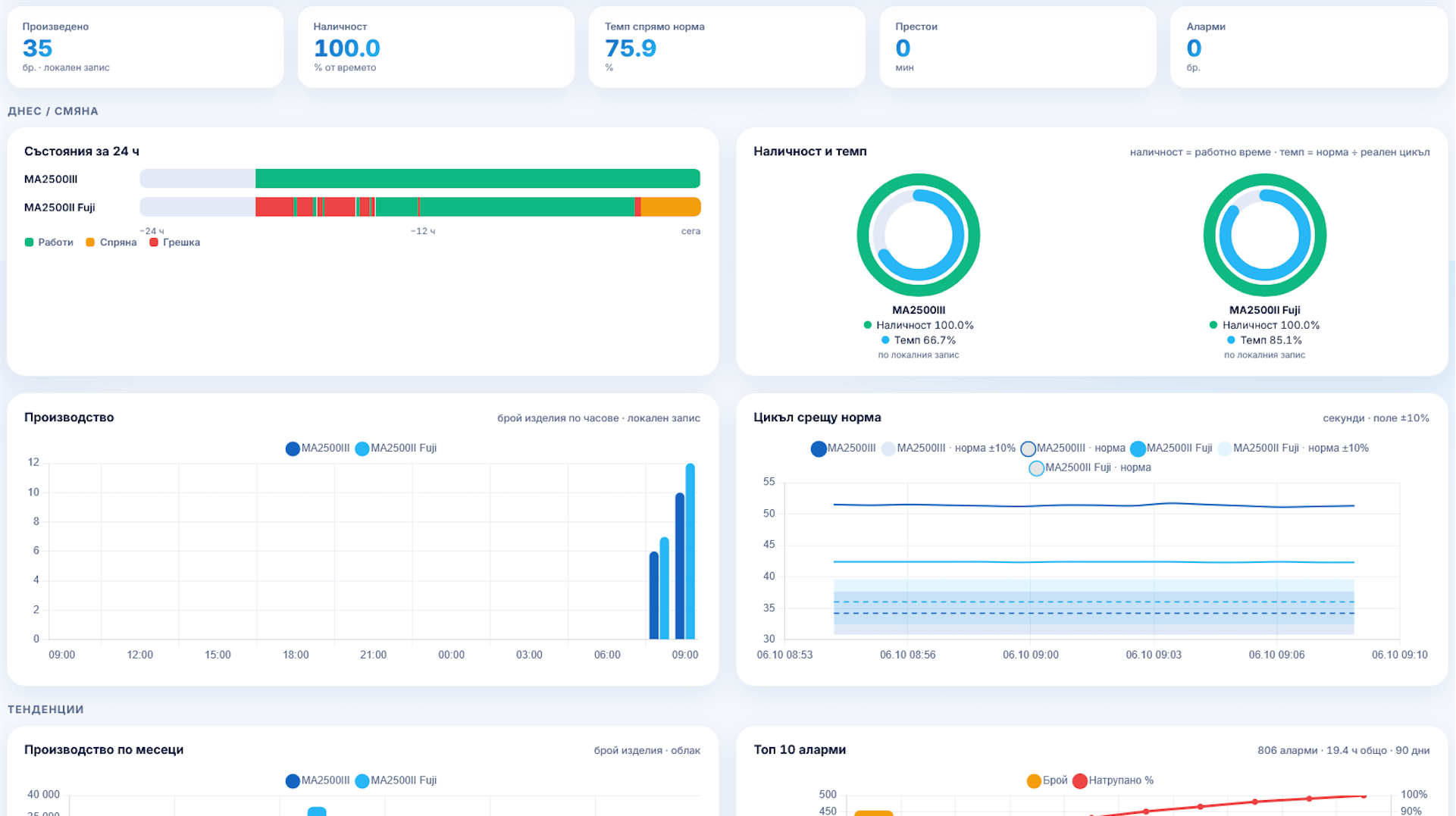Click the Аларми 0 бр. card

(1309, 47)
